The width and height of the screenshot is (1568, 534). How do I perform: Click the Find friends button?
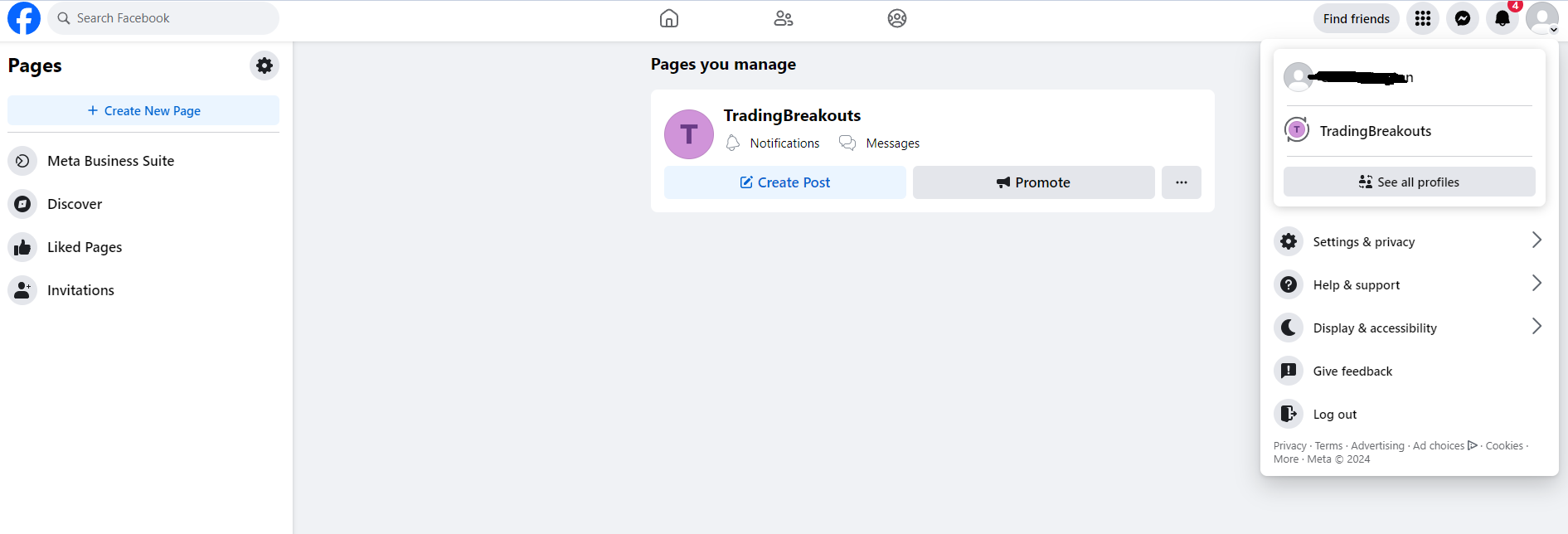1357,18
